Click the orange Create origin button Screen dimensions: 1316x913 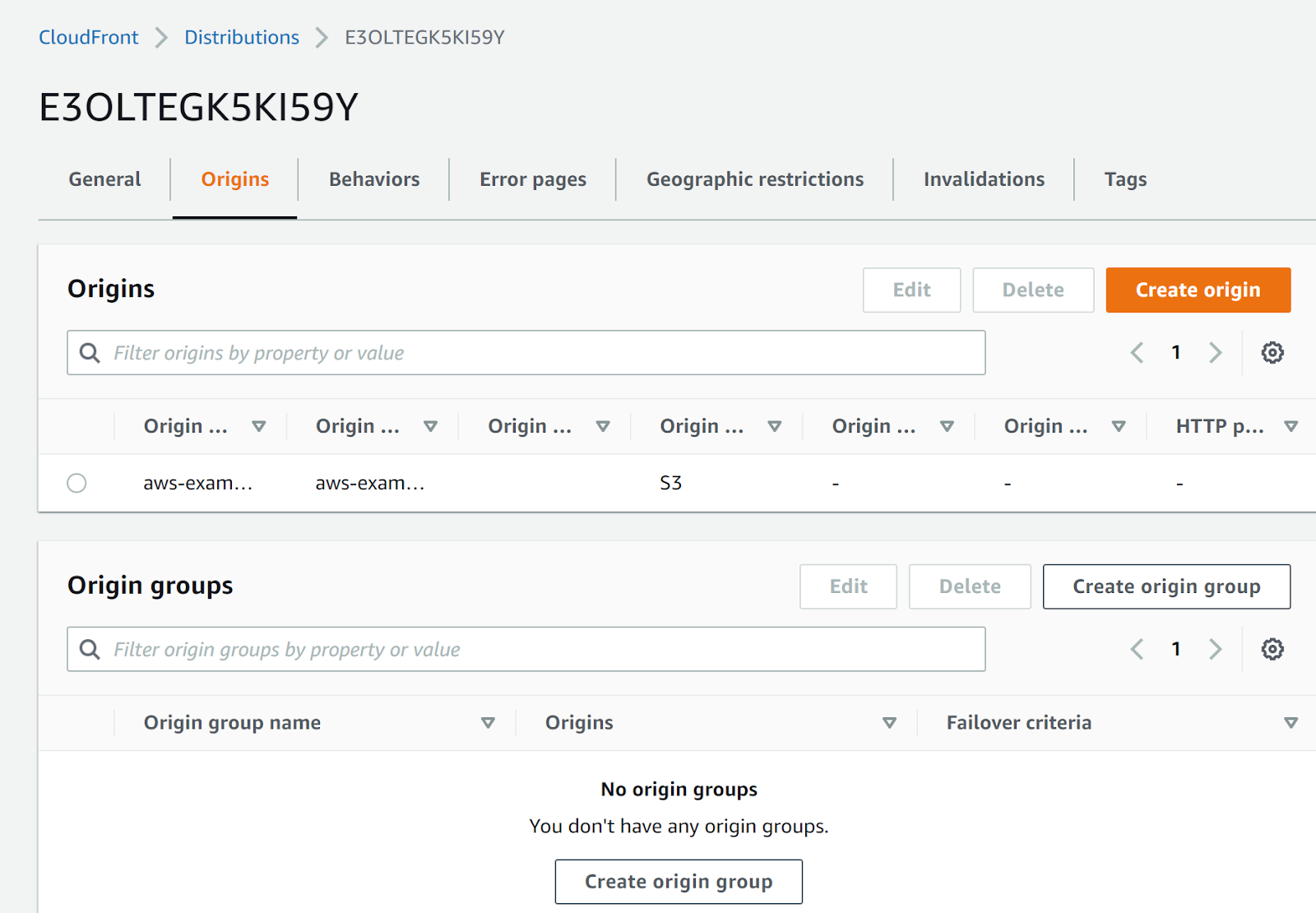pyautogui.click(x=1198, y=290)
